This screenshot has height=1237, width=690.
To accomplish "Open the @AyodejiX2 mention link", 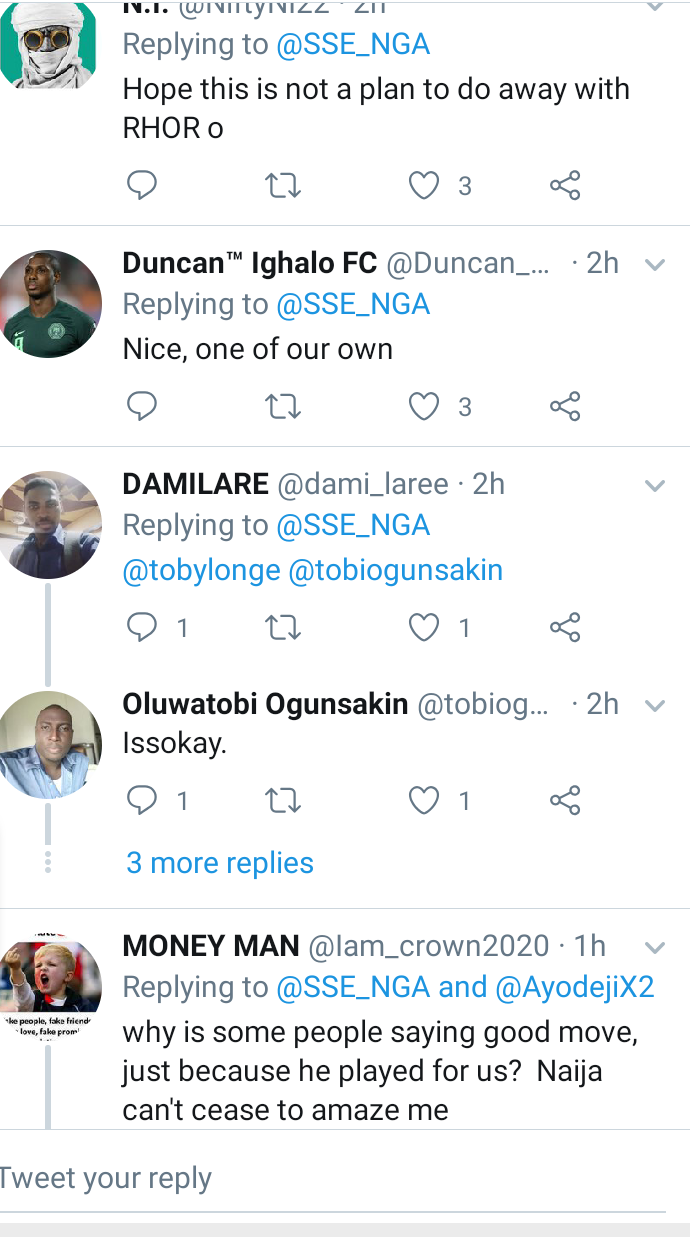I will pyautogui.click(x=575, y=987).
